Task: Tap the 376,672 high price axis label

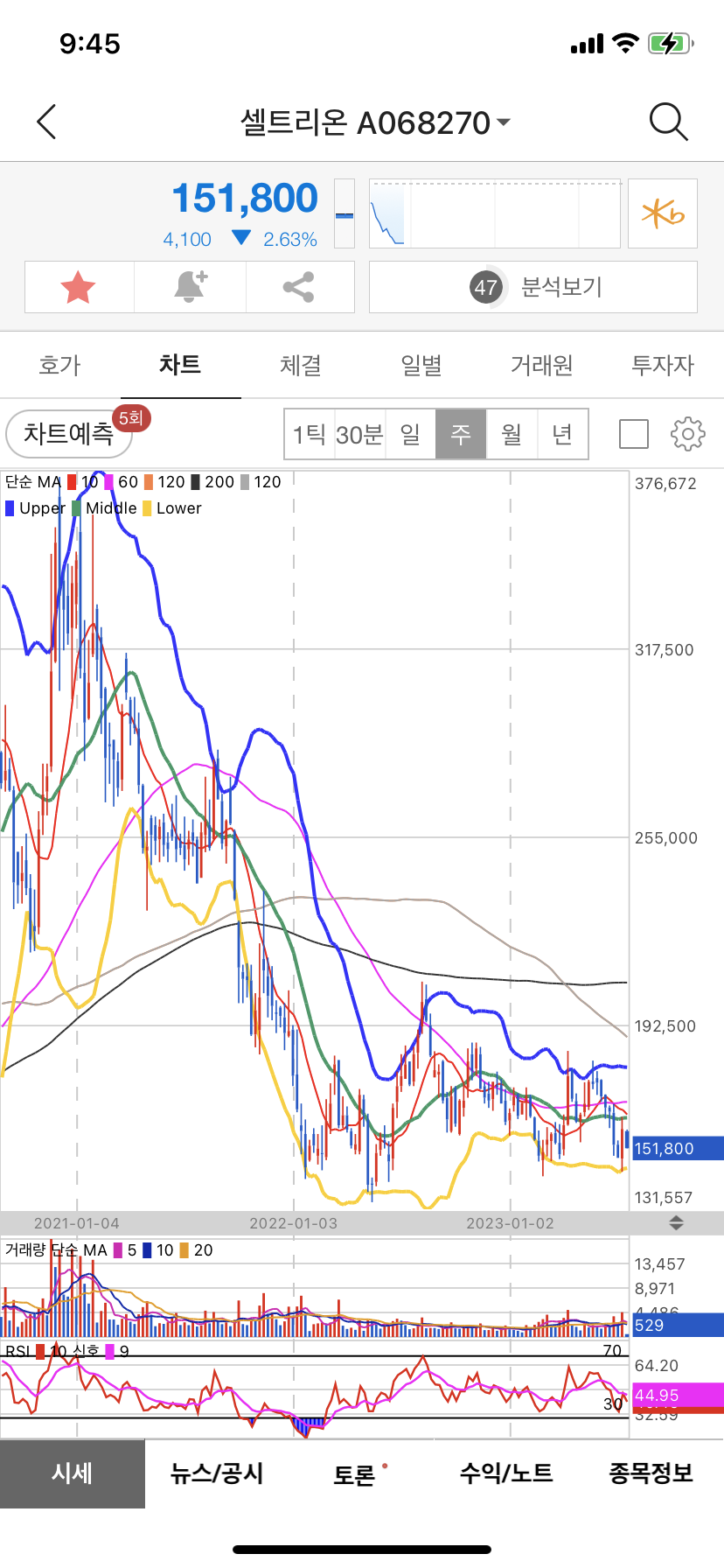Action: [665, 484]
